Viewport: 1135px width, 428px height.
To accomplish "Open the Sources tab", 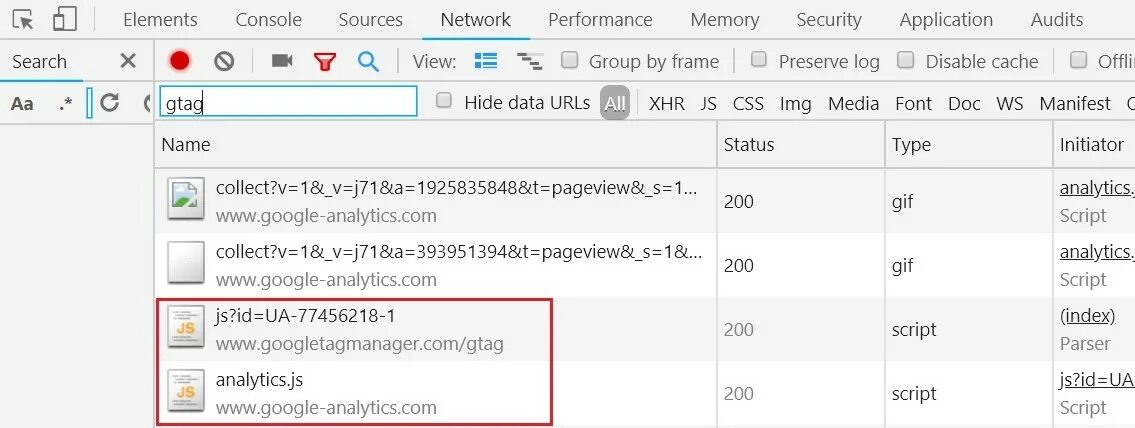I will coord(371,20).
